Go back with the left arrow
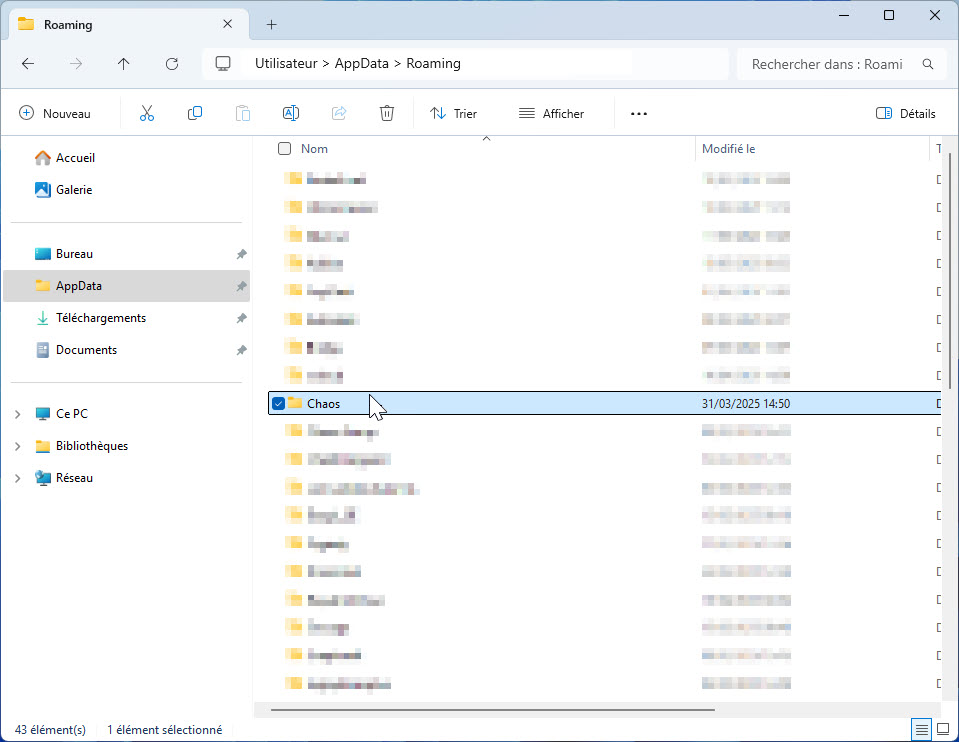Image resolution: width=959 pixels, height=742 pixels. 28,64
